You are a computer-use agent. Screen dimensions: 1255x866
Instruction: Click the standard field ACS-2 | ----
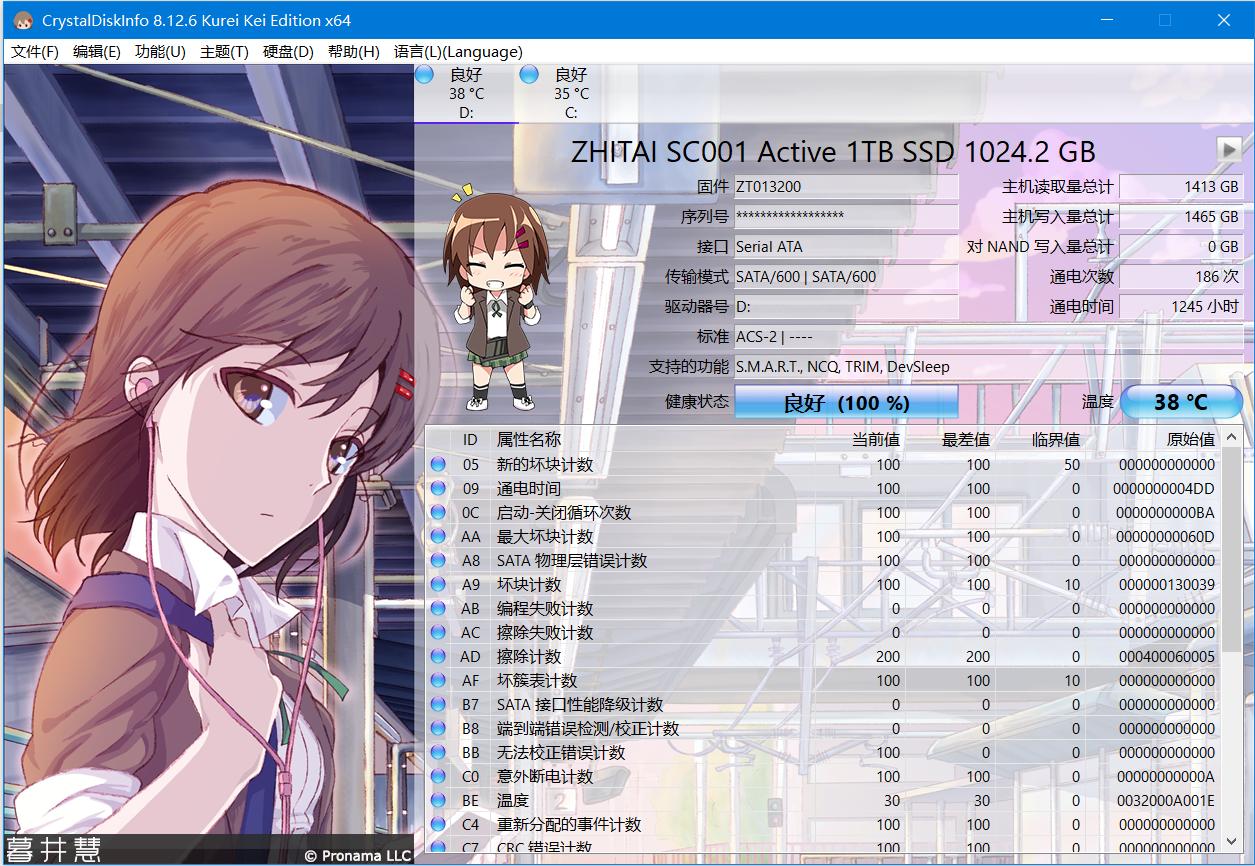click(988, 336)
